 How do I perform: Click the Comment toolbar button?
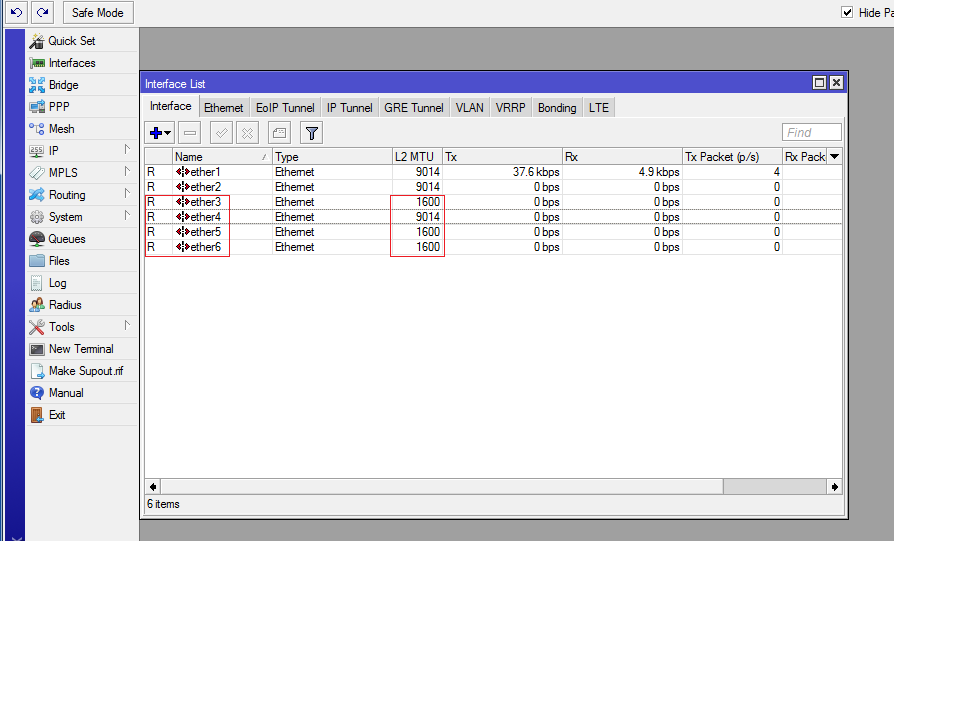click(x=279, y=133)
